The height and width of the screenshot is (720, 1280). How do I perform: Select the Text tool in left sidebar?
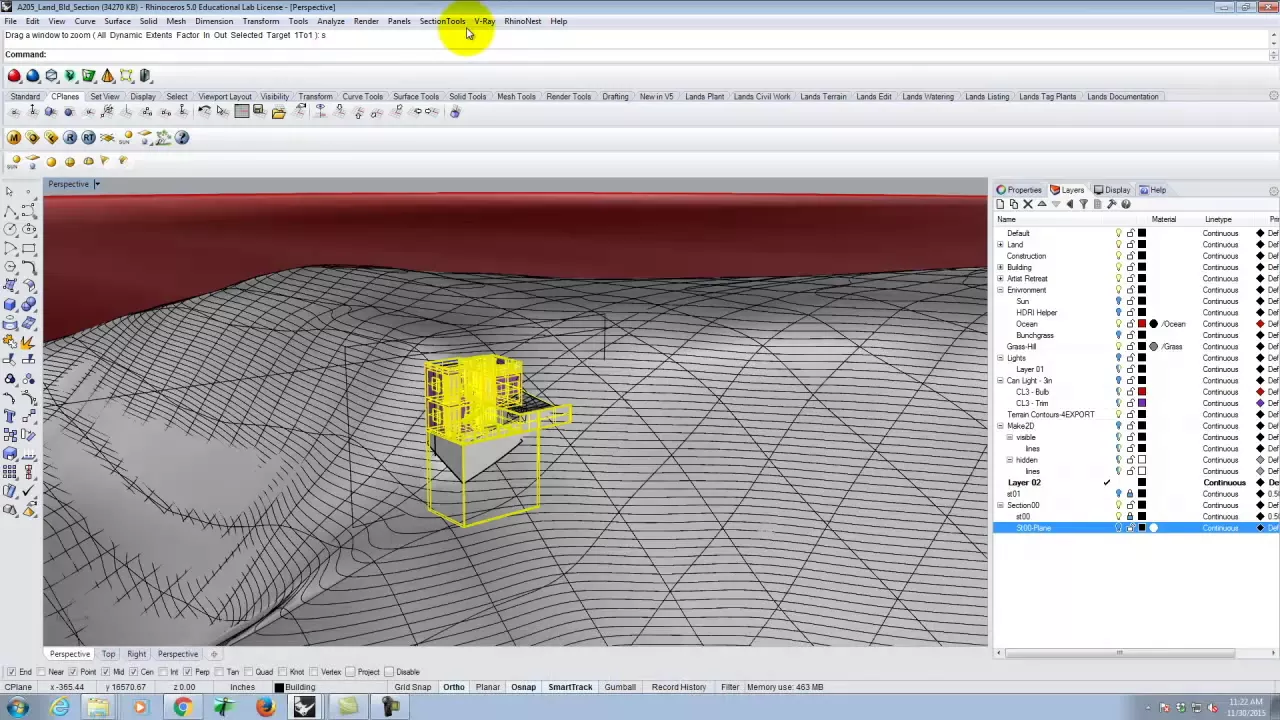[x=10, y=416]
